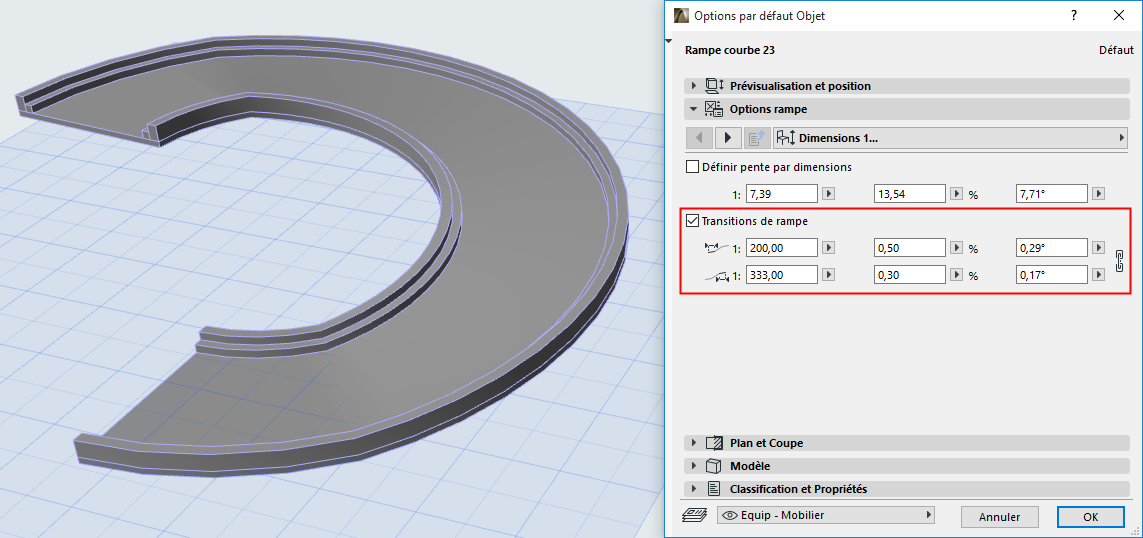Click the dialog title bar app icon
Viewport: 1143px width, 538px height.
pos(681,15)
